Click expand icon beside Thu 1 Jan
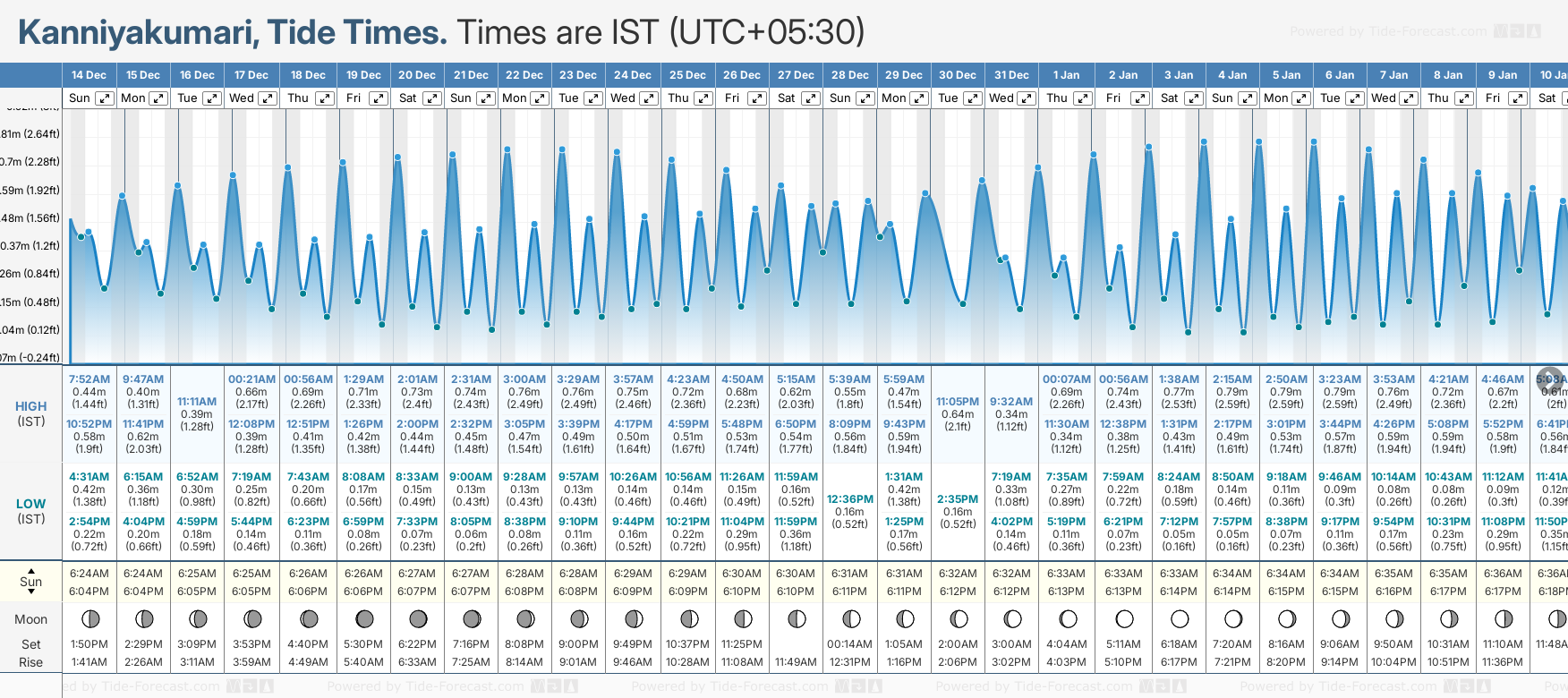Viewport: 1568px width, 698px height. [x=1082, y=98]
